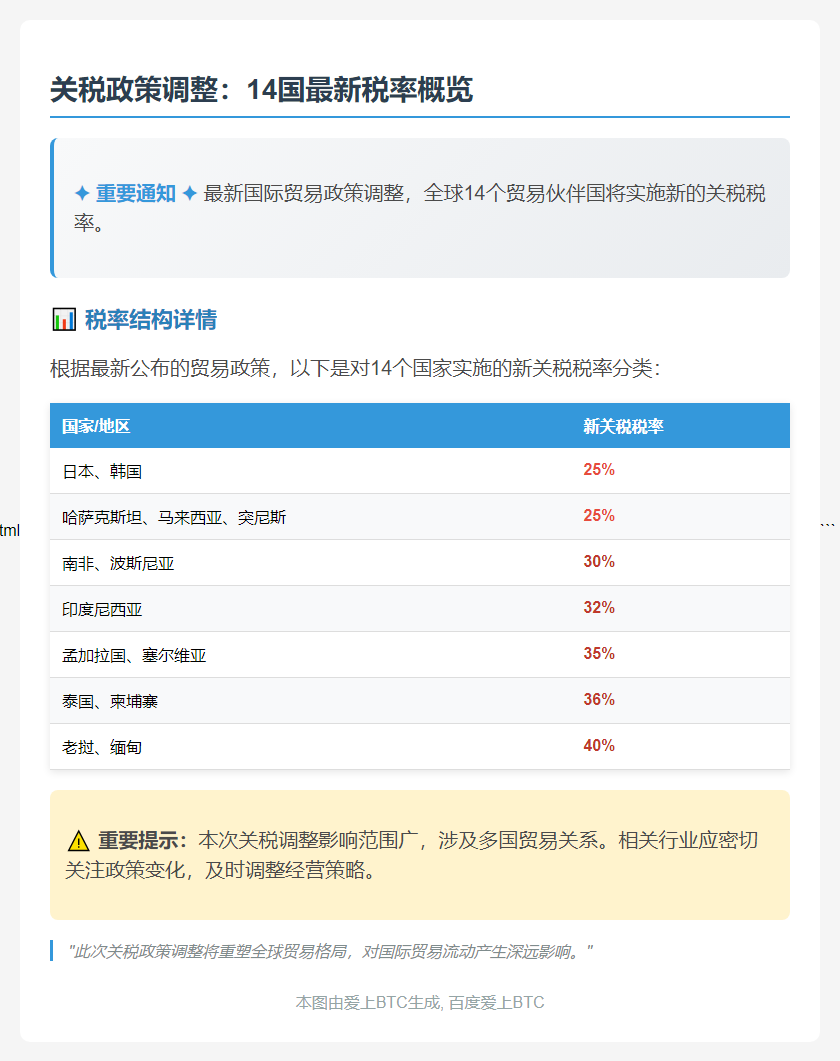Click the italic quote about 全球贸易格局

pos(330,951)
